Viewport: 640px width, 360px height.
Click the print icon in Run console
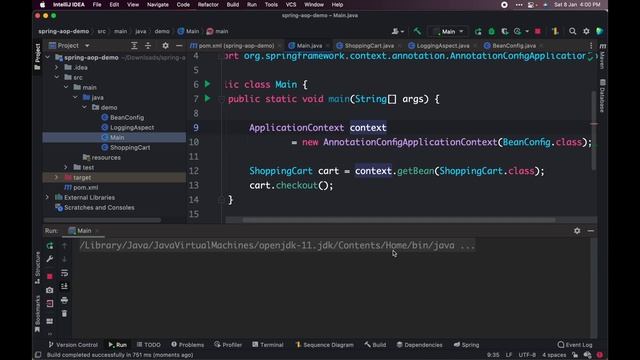click(64, 300)
